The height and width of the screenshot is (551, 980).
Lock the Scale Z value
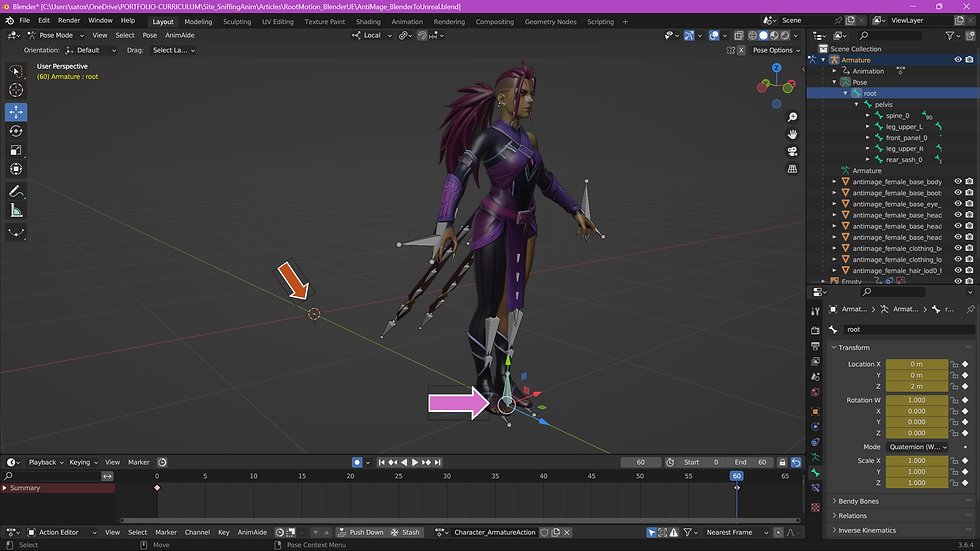954,483
